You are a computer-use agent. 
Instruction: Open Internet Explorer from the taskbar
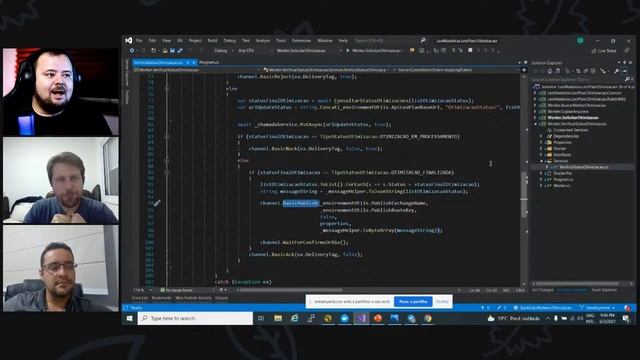point(295,318)
